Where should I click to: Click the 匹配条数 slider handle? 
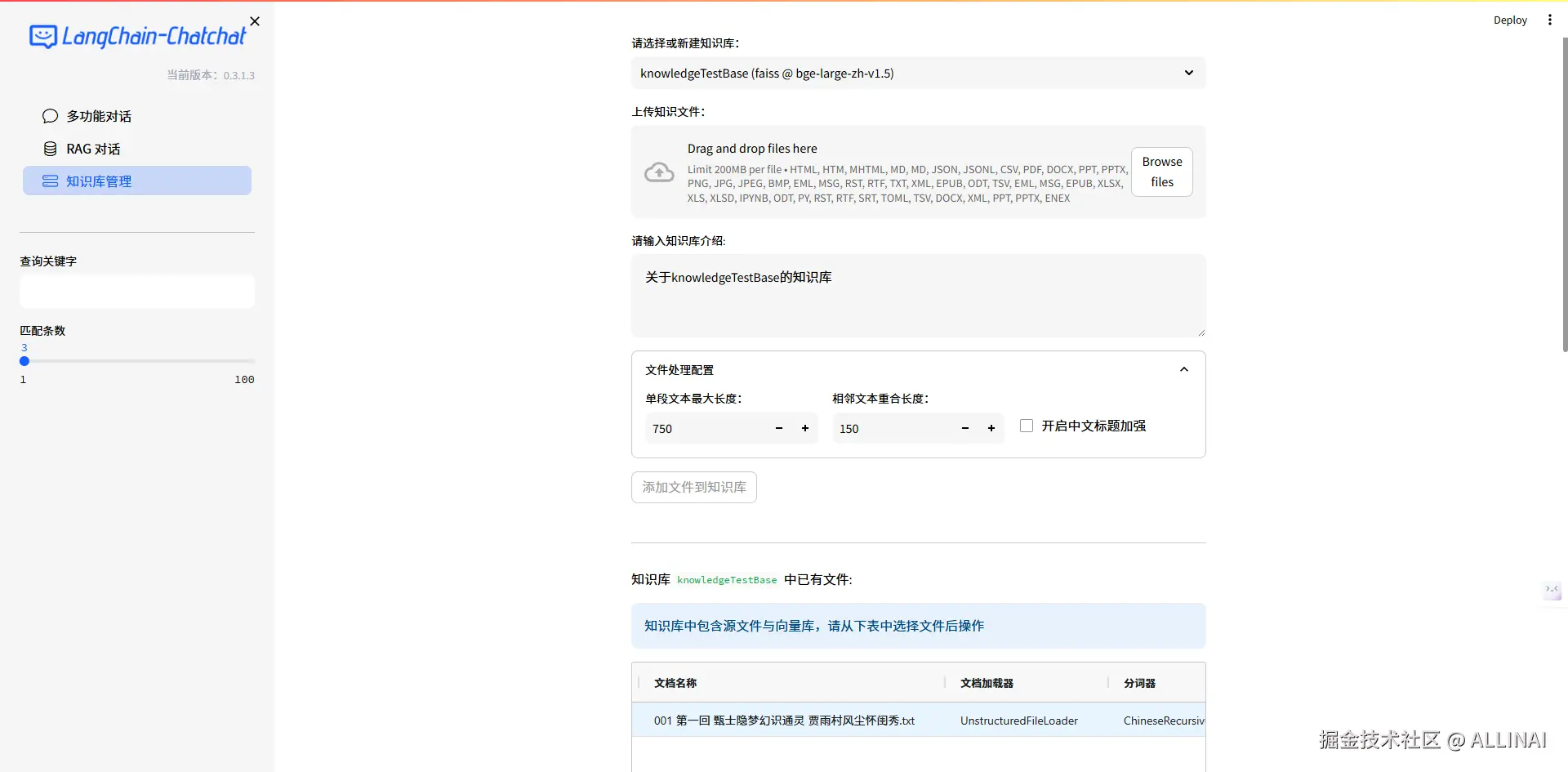[x=24, y=361]
